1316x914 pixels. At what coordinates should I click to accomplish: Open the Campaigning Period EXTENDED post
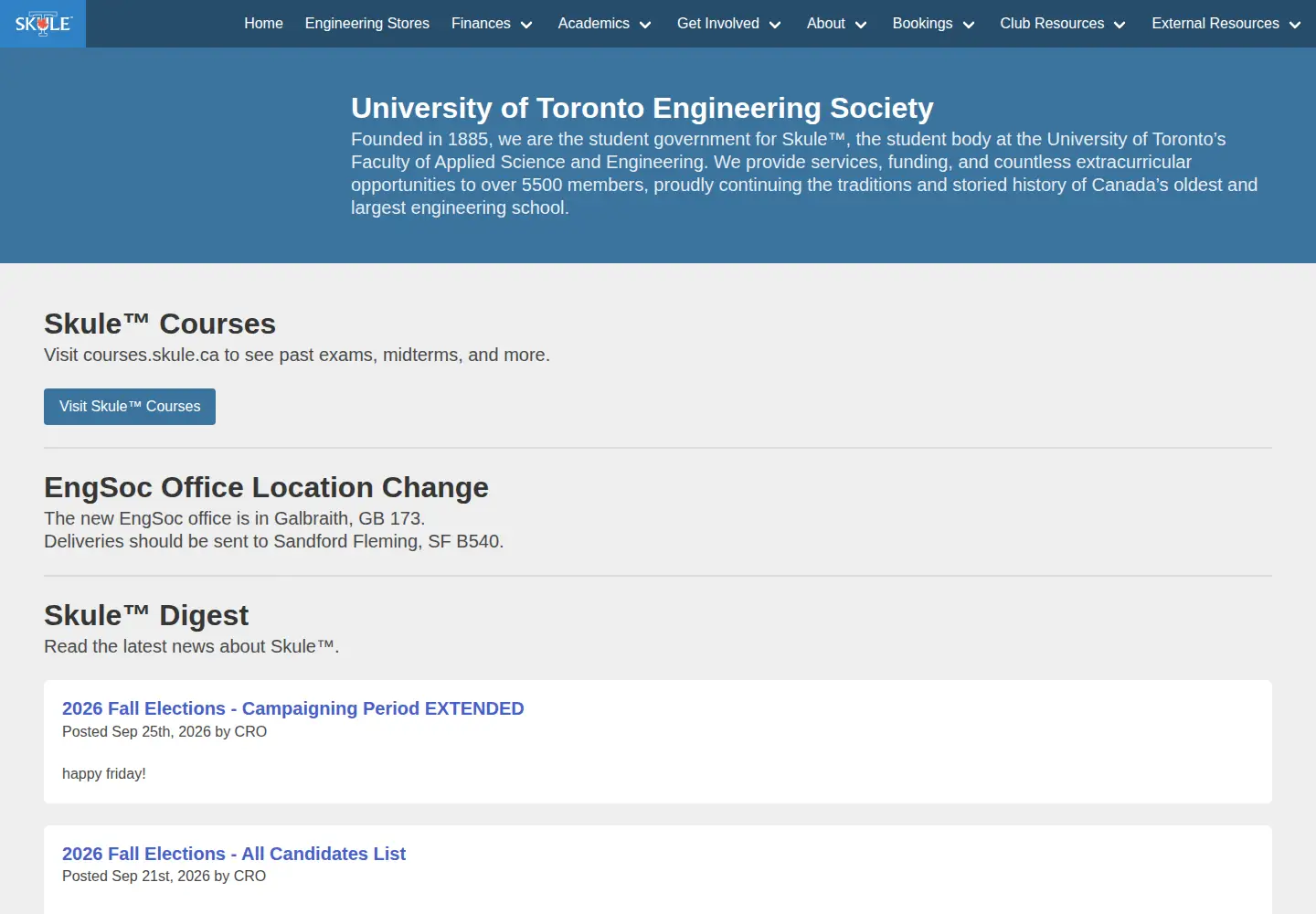click(293, 708)
